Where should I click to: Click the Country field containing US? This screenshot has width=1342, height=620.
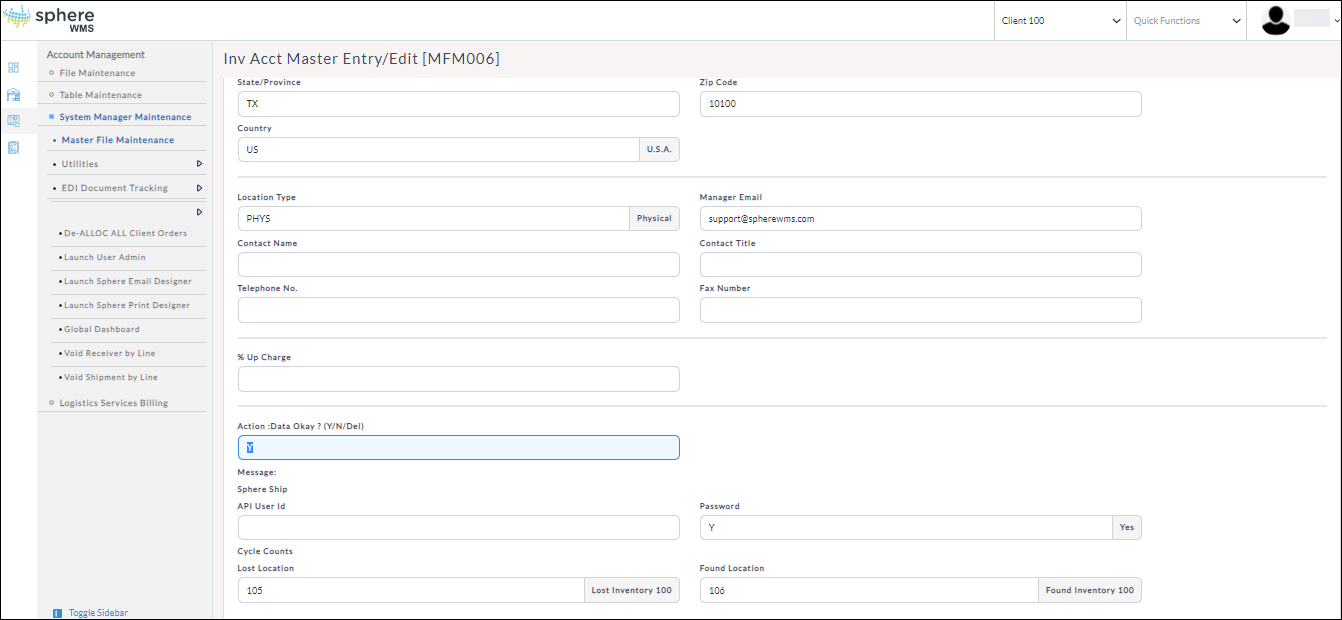click(x=439, y=150)
